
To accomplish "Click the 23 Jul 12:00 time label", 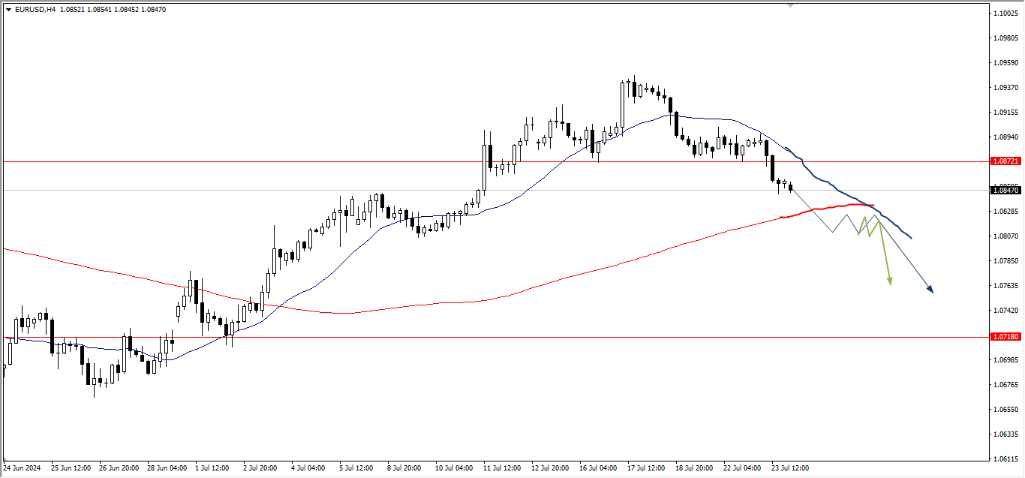I will (x=788, y=467).
